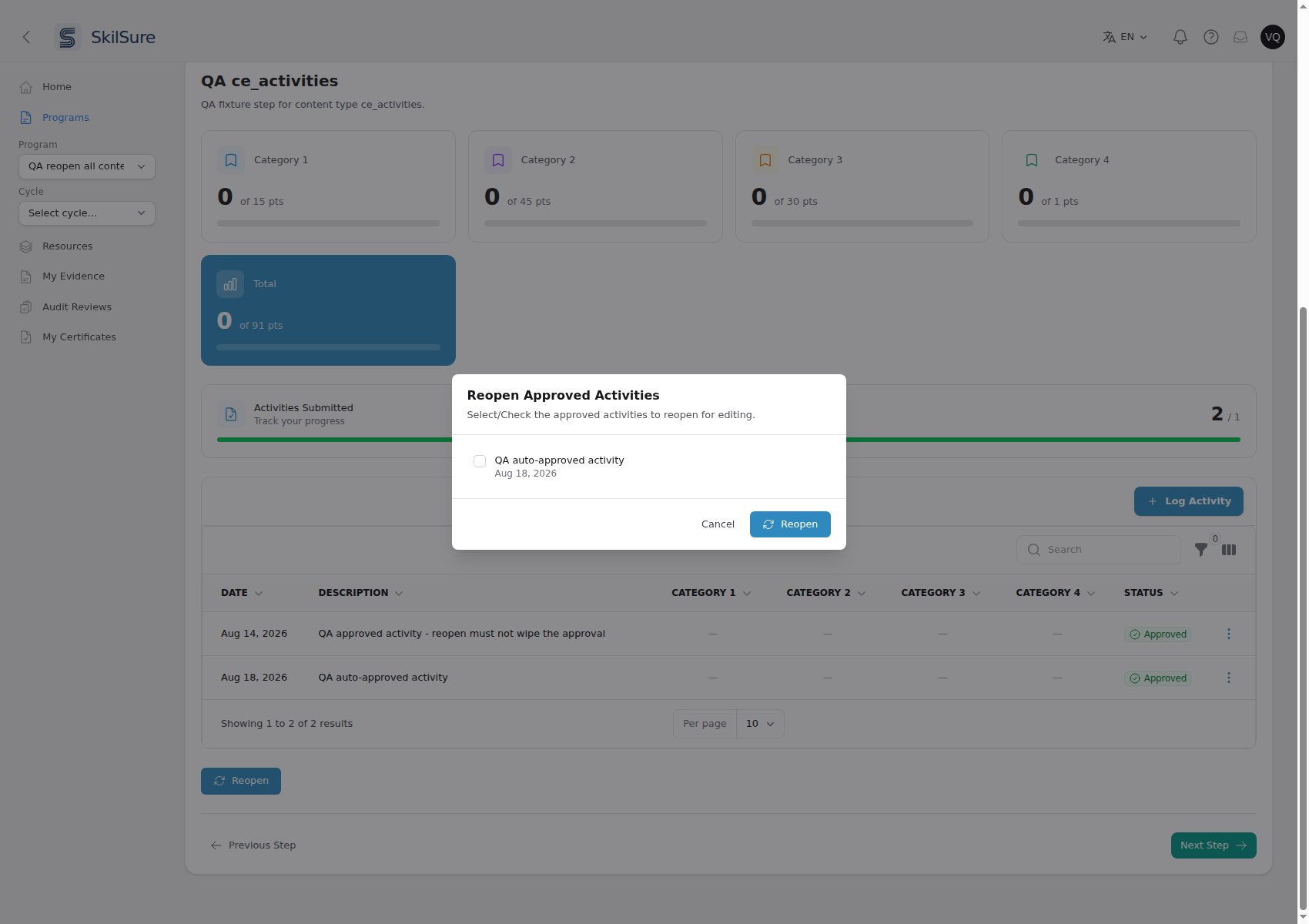Click the Category 2 bookmark icon
Viewport: 1309px width, 924px height.
(498, 160)
